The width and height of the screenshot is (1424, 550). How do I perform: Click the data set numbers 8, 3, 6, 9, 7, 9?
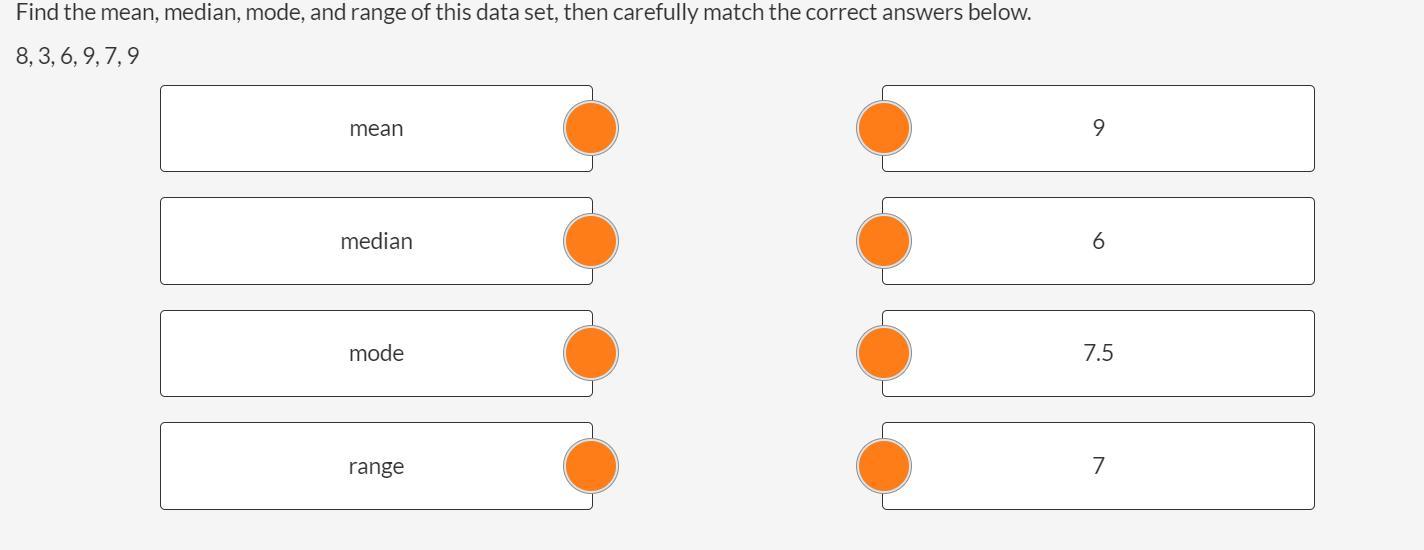[77, 56]
